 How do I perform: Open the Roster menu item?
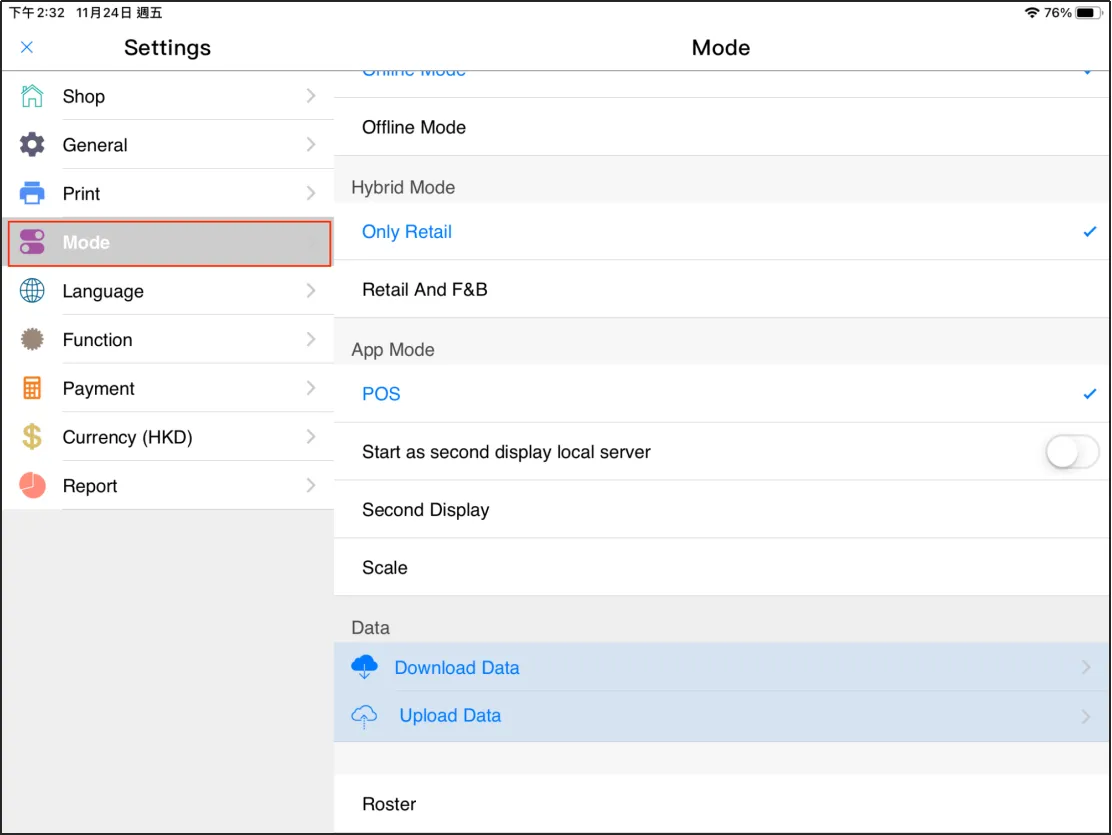point(389,803)
